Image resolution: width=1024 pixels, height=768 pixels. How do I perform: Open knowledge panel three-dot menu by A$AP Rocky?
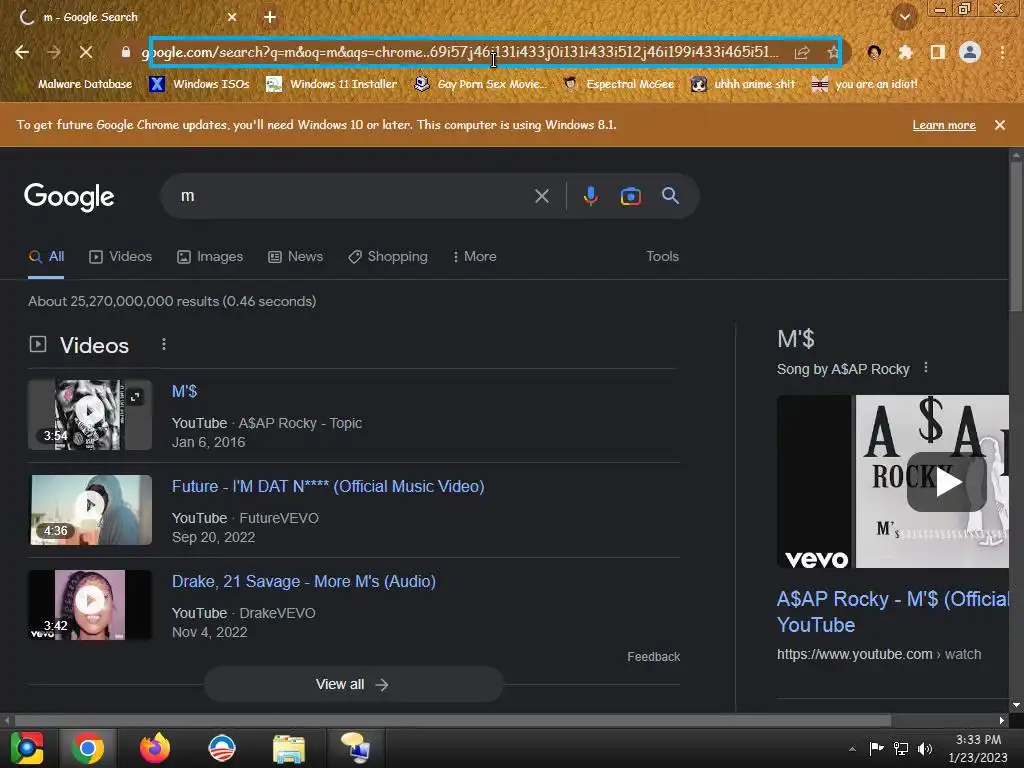pyautogui.click(x=925, y=368)
